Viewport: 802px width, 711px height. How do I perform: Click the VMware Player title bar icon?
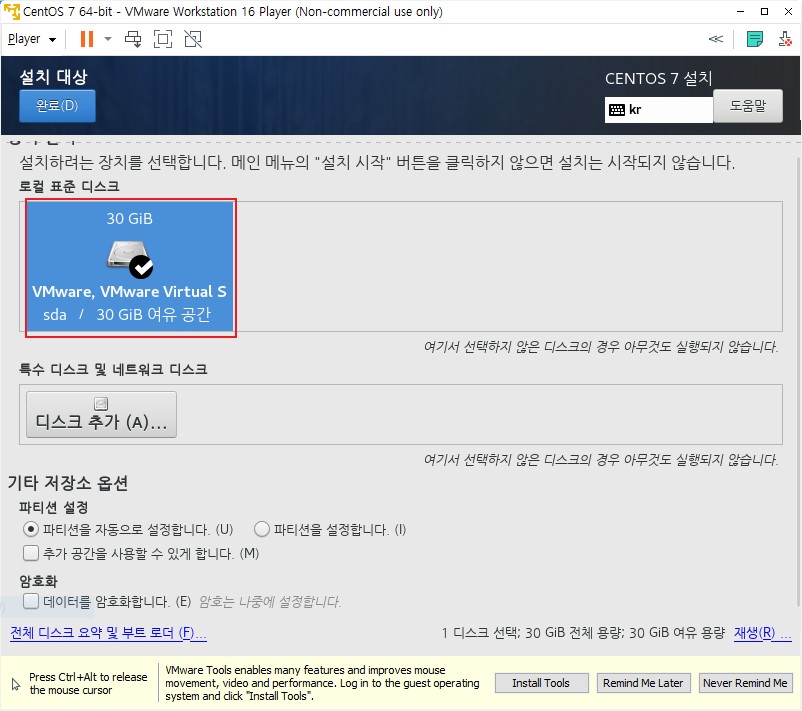(12, 11)
